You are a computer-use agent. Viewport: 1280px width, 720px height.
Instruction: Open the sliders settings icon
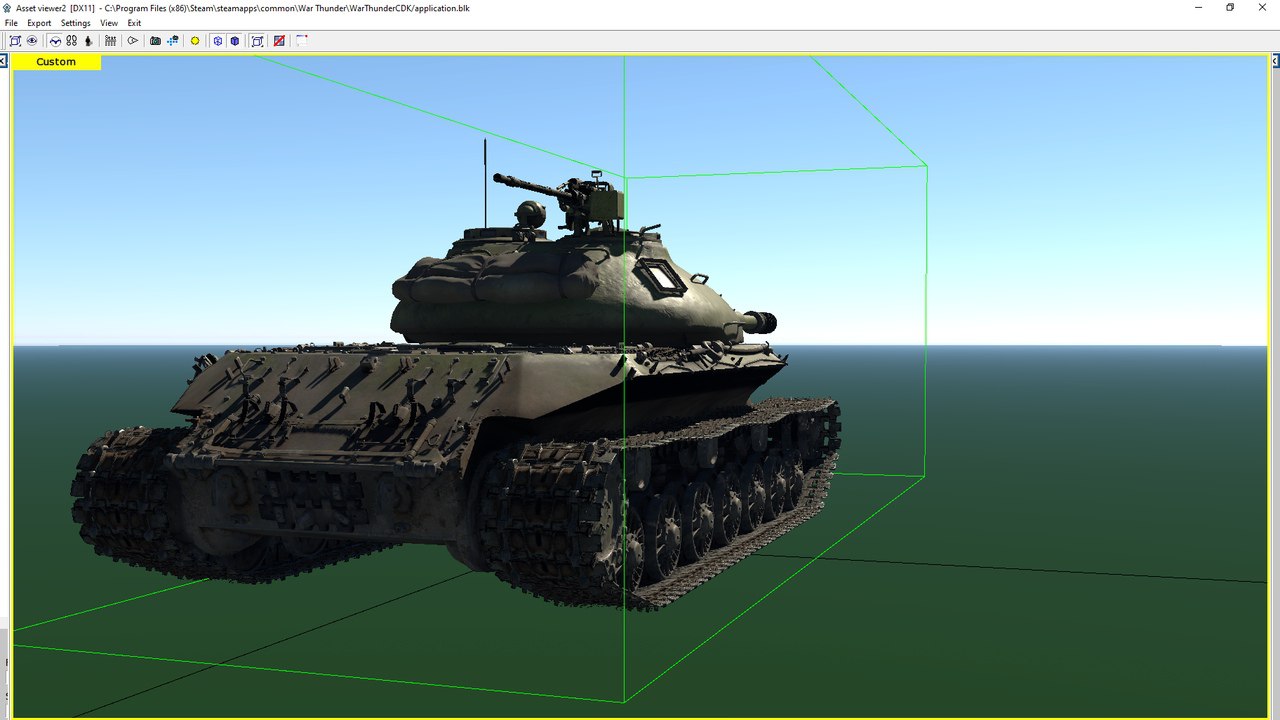(x=110, y=41)
